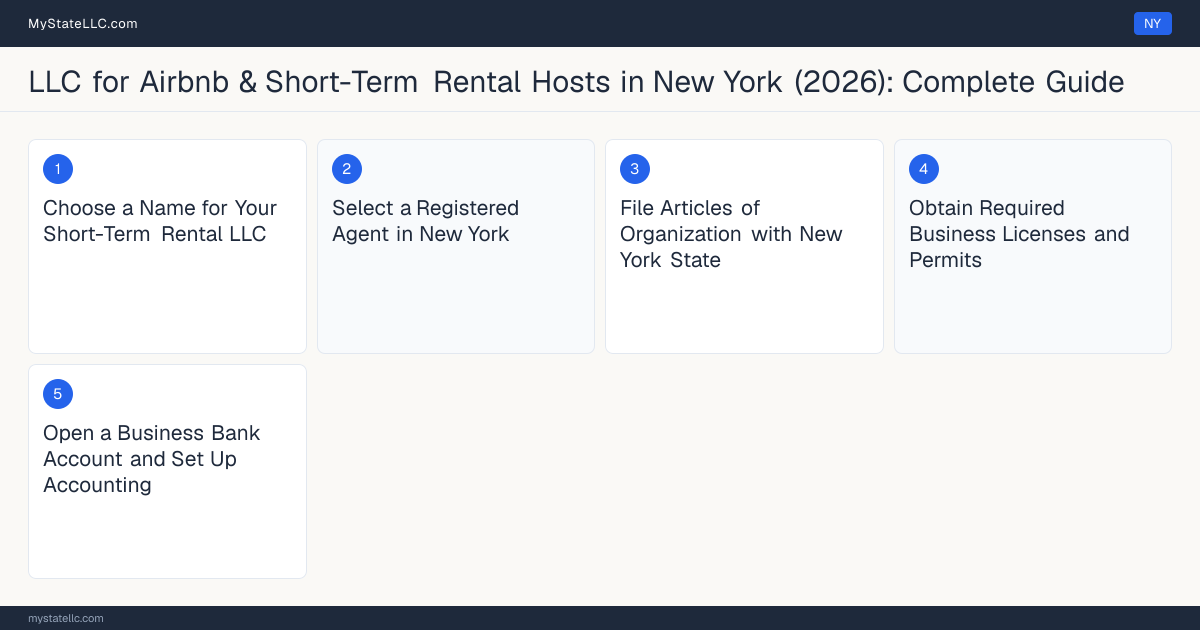Open 'Choose a Name for Your Short-Term Rental LLC'
Screen dimensions: 1200x630
pyautogui.click(x=160, y=221)
